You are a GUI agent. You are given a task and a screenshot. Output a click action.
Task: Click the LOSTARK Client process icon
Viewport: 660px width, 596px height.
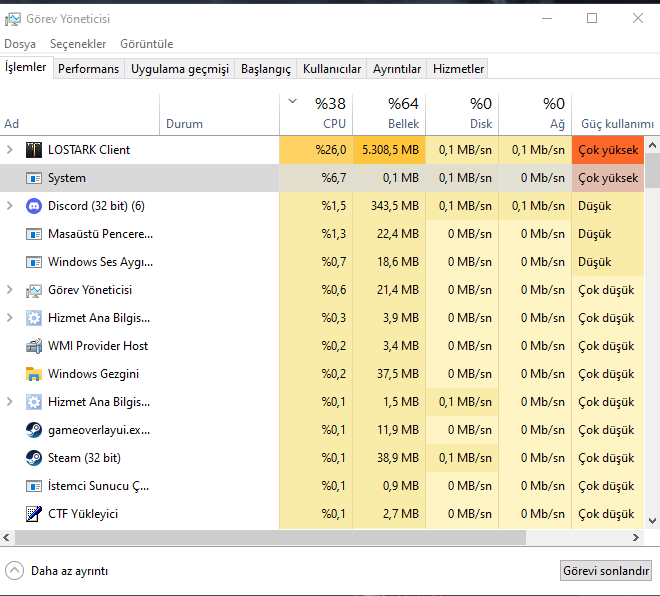coord(34,150)
